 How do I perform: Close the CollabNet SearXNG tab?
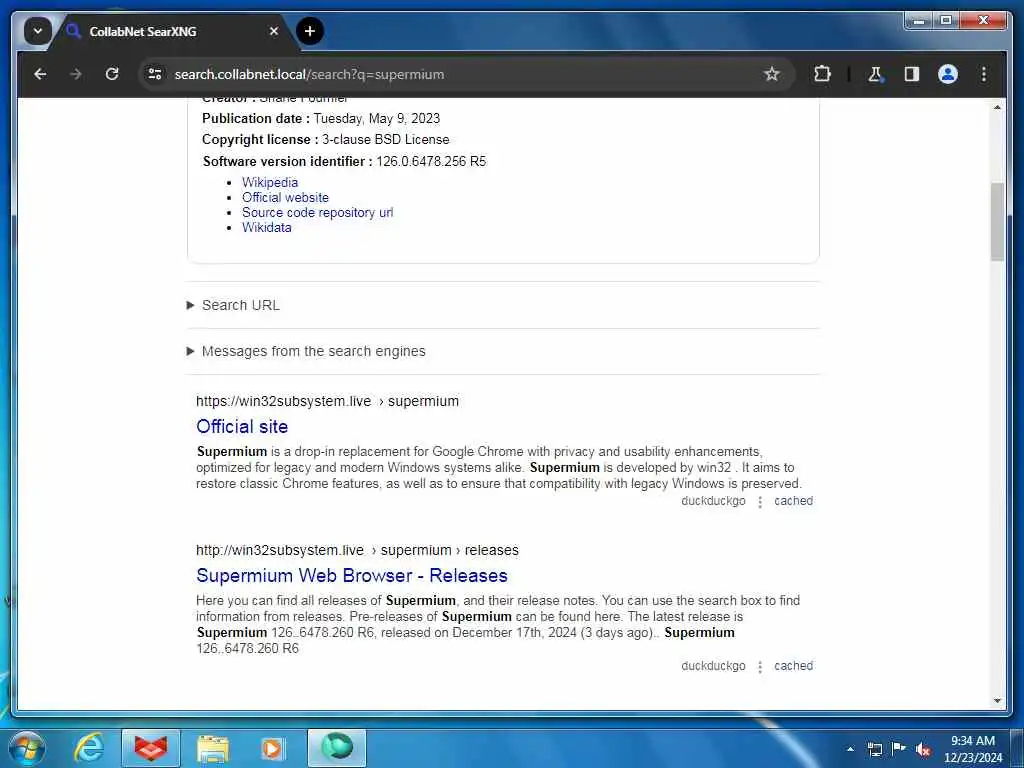pos(274,31)
